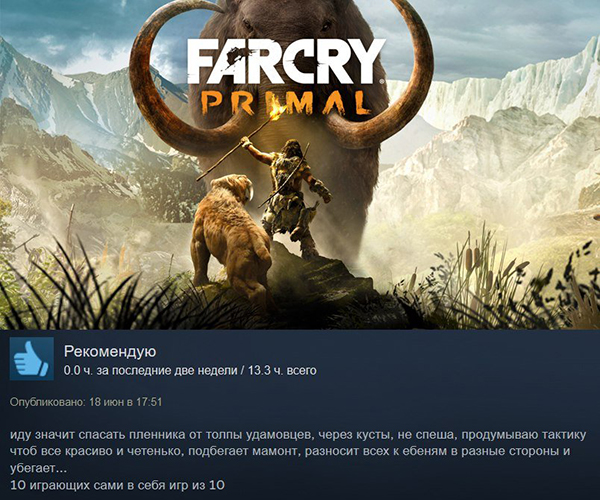The image size is (600, 500).
Task: Click the Рекомендую review heading
Action: click(x=110, y=351)
